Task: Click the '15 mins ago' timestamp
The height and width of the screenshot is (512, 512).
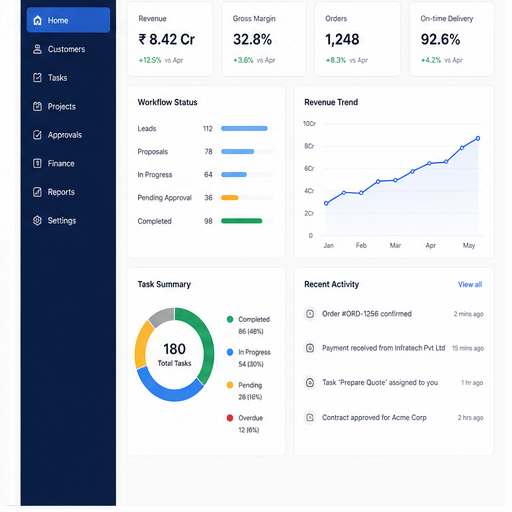Action: coord(468,348)
